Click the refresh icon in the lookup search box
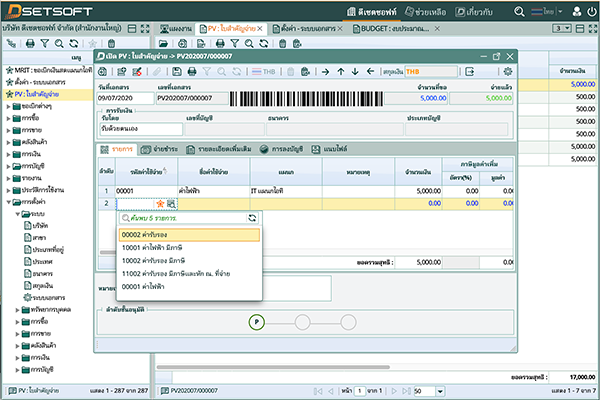The image size is (600, 400). 253,217
